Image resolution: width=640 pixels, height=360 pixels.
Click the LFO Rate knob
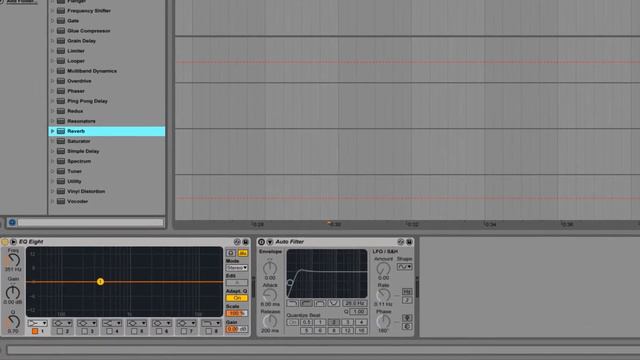tap(383, 295)
